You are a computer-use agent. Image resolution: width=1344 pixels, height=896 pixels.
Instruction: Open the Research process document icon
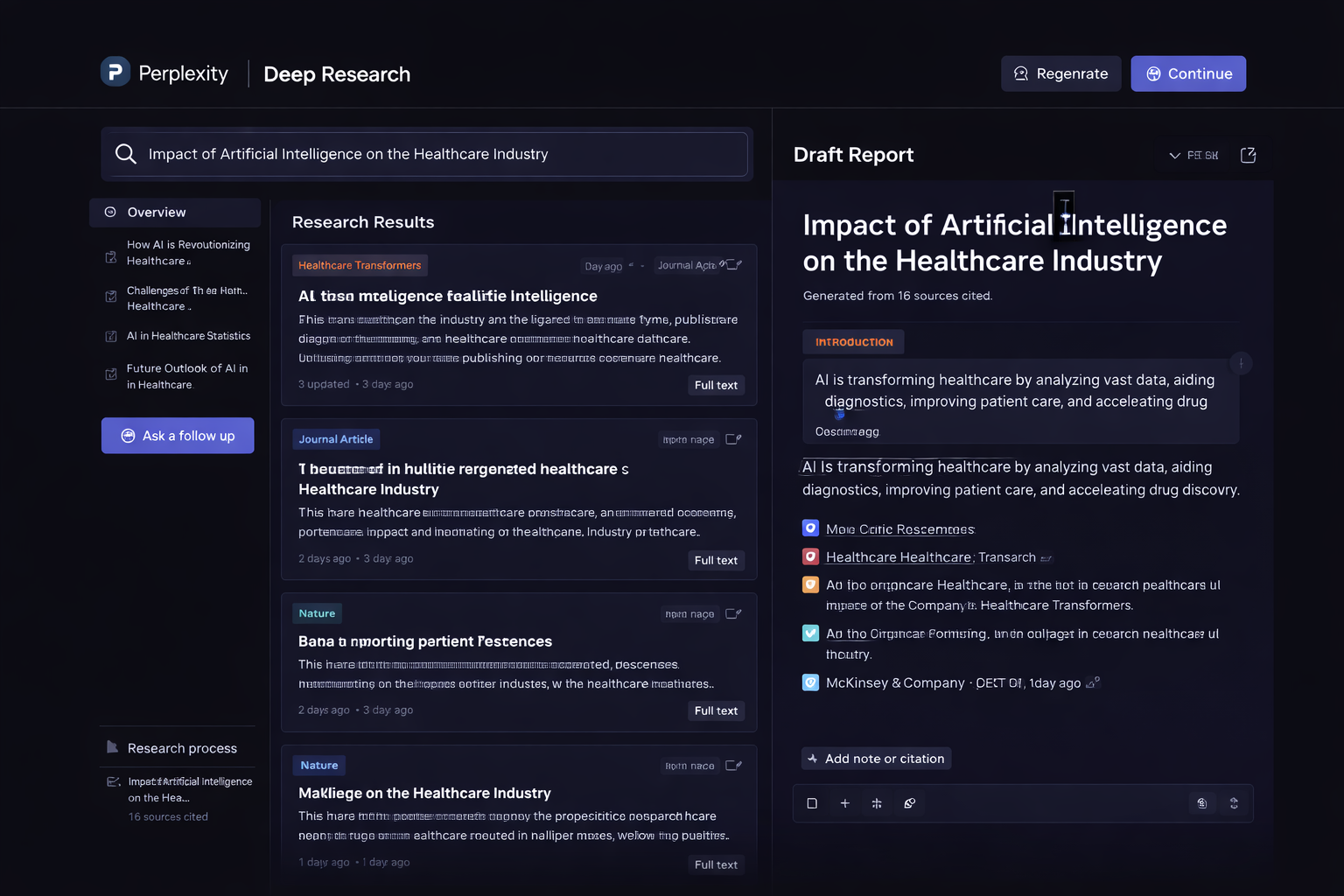111,746
